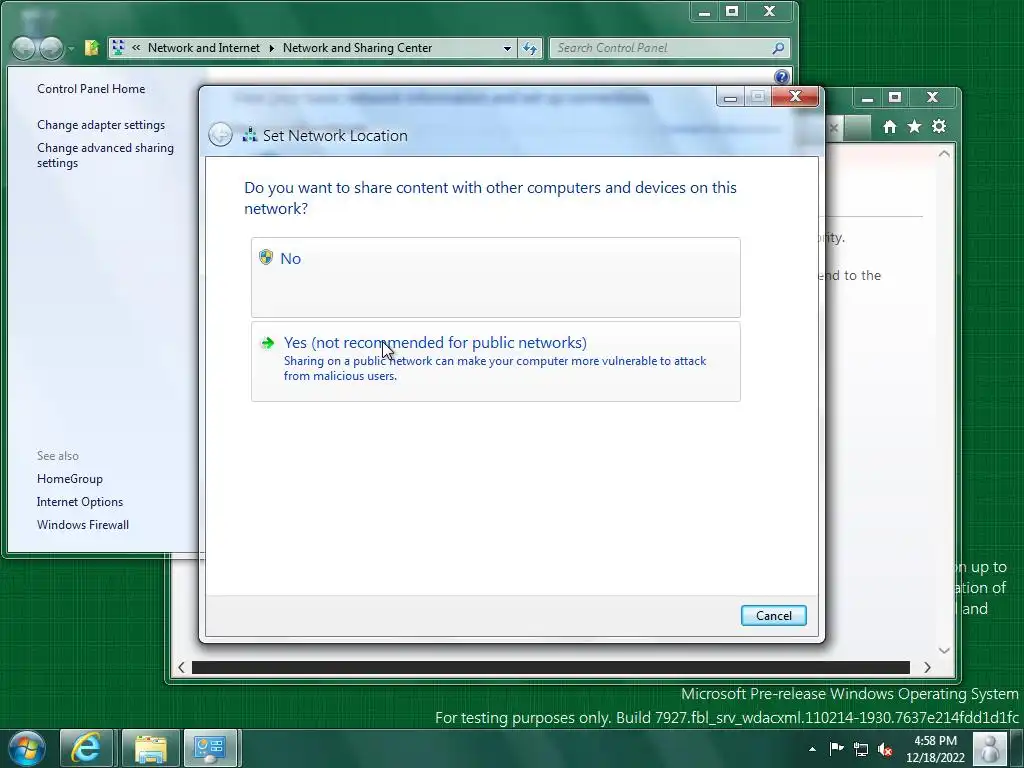Select Network and Internet breadcrumb
The height and width of the screenshot is (768, 1024).
[204, 48]
